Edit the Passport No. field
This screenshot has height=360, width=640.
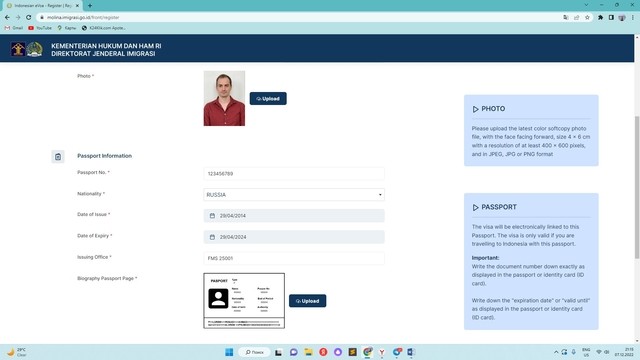(294, 173)
